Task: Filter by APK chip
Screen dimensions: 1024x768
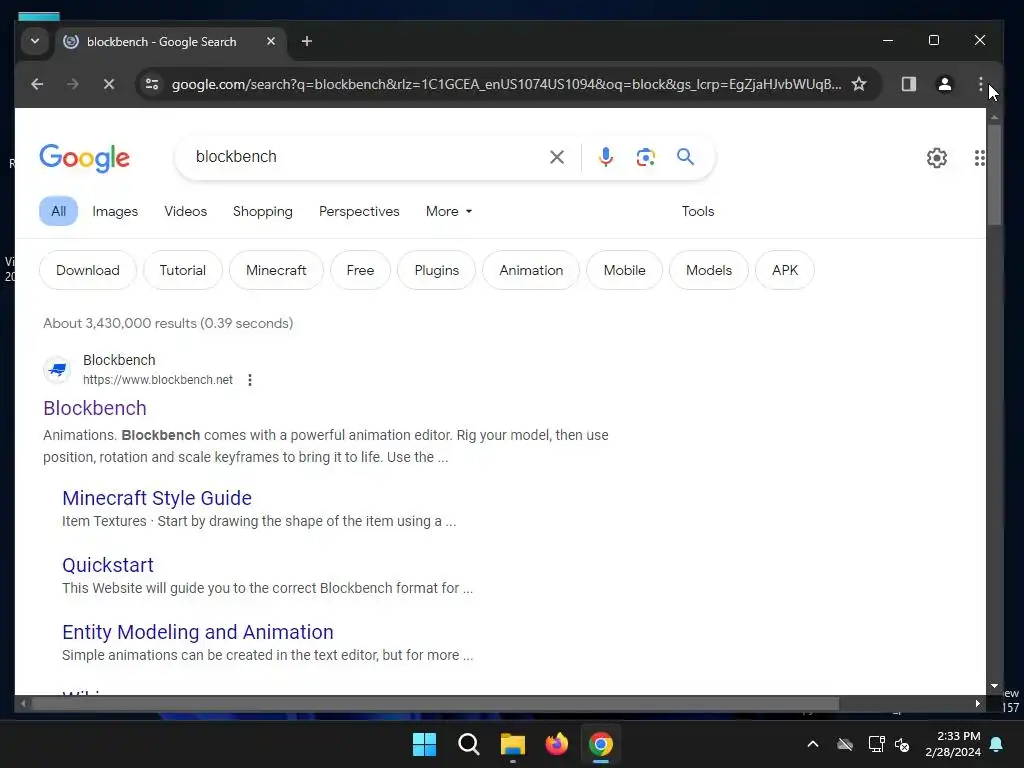Action: click(x=785, y=270)
